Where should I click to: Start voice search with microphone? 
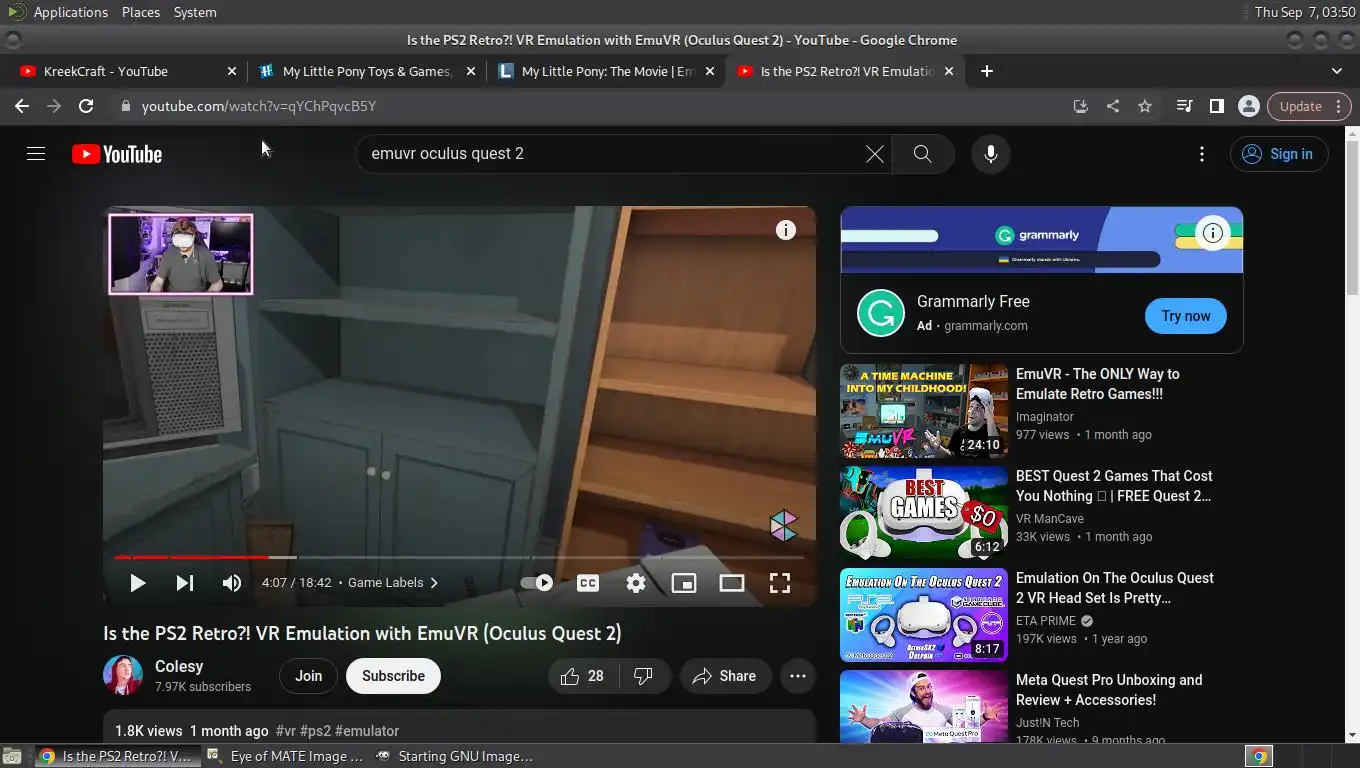point(990,154)
